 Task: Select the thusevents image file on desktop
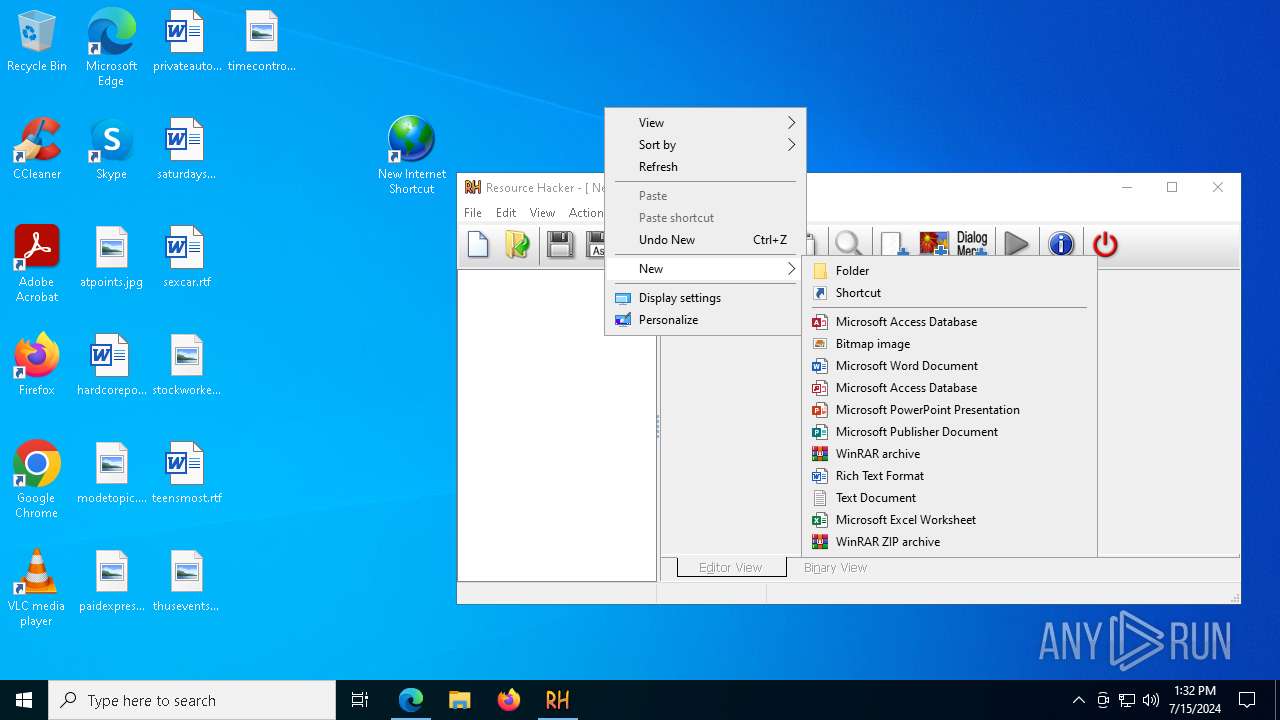pyautogui.click(x=186, y=581)
